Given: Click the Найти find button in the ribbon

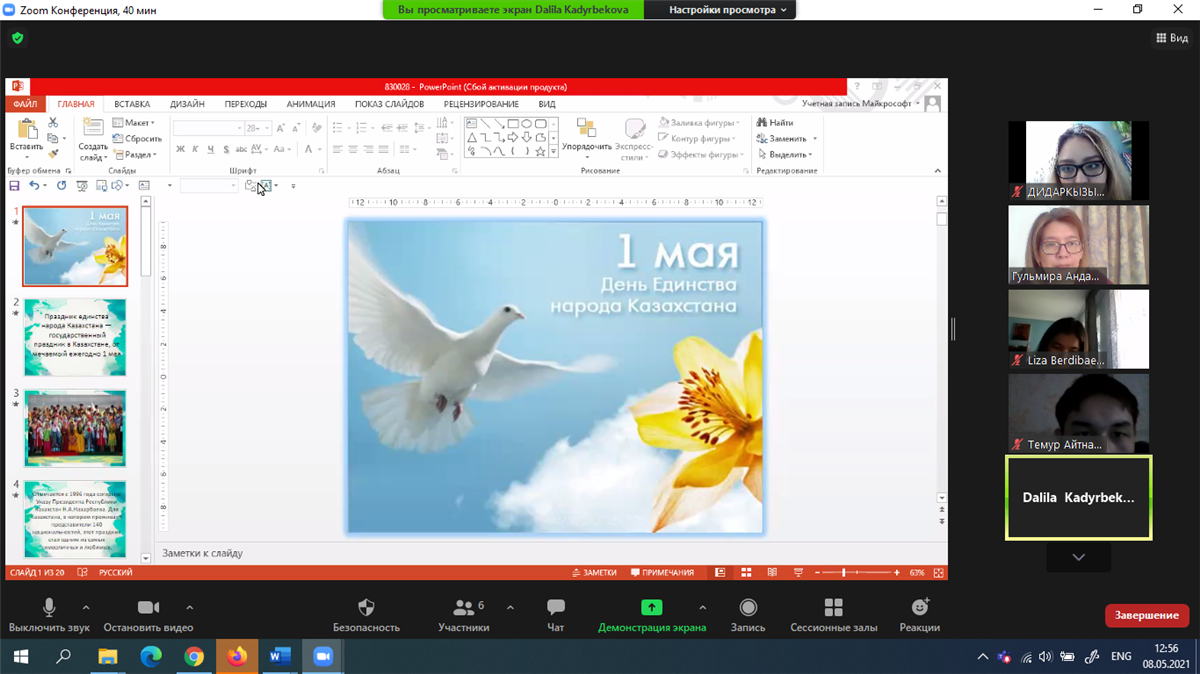Looking at the screenshot, I should 775,123.
